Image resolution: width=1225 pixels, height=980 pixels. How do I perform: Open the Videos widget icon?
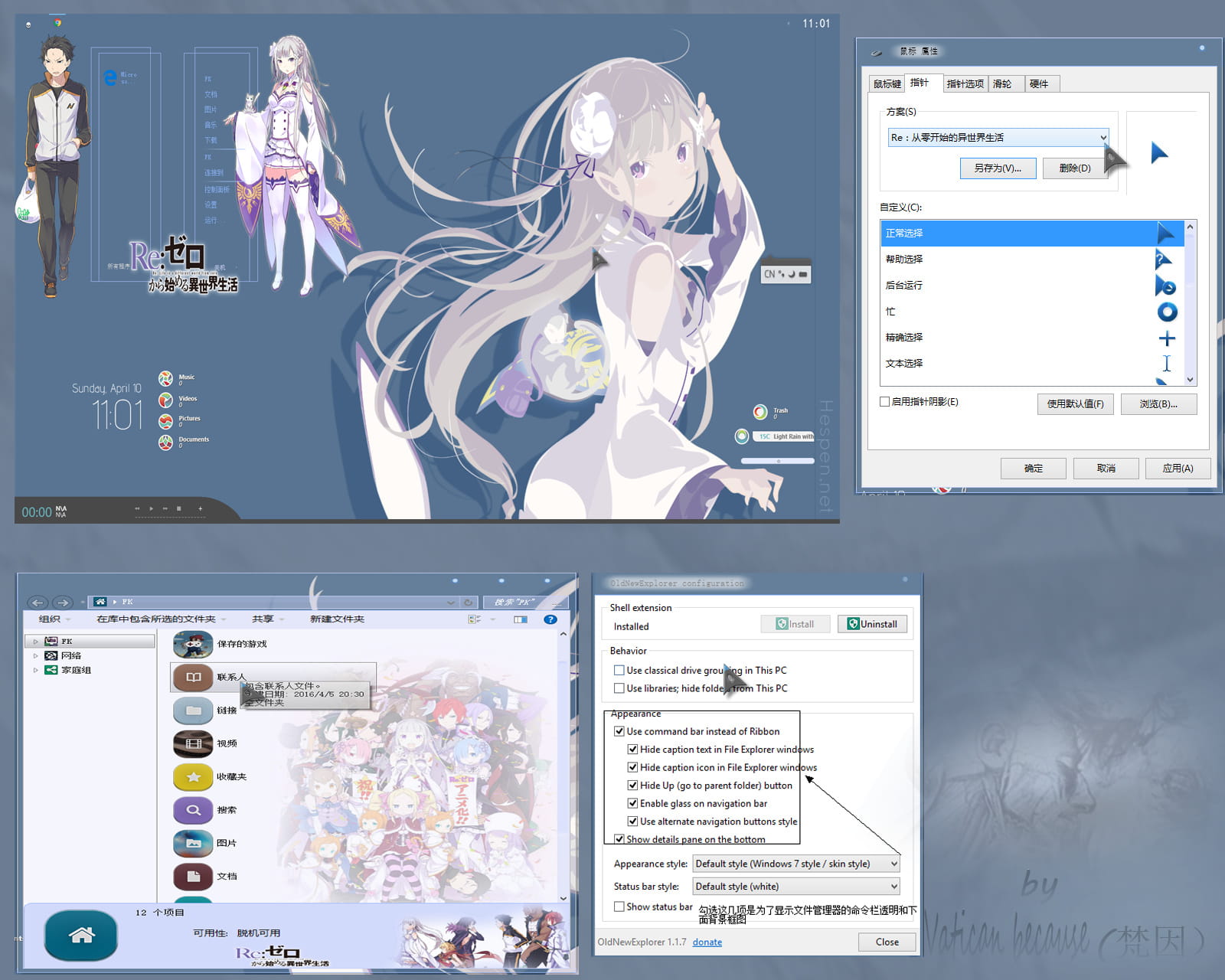[166, 399]
